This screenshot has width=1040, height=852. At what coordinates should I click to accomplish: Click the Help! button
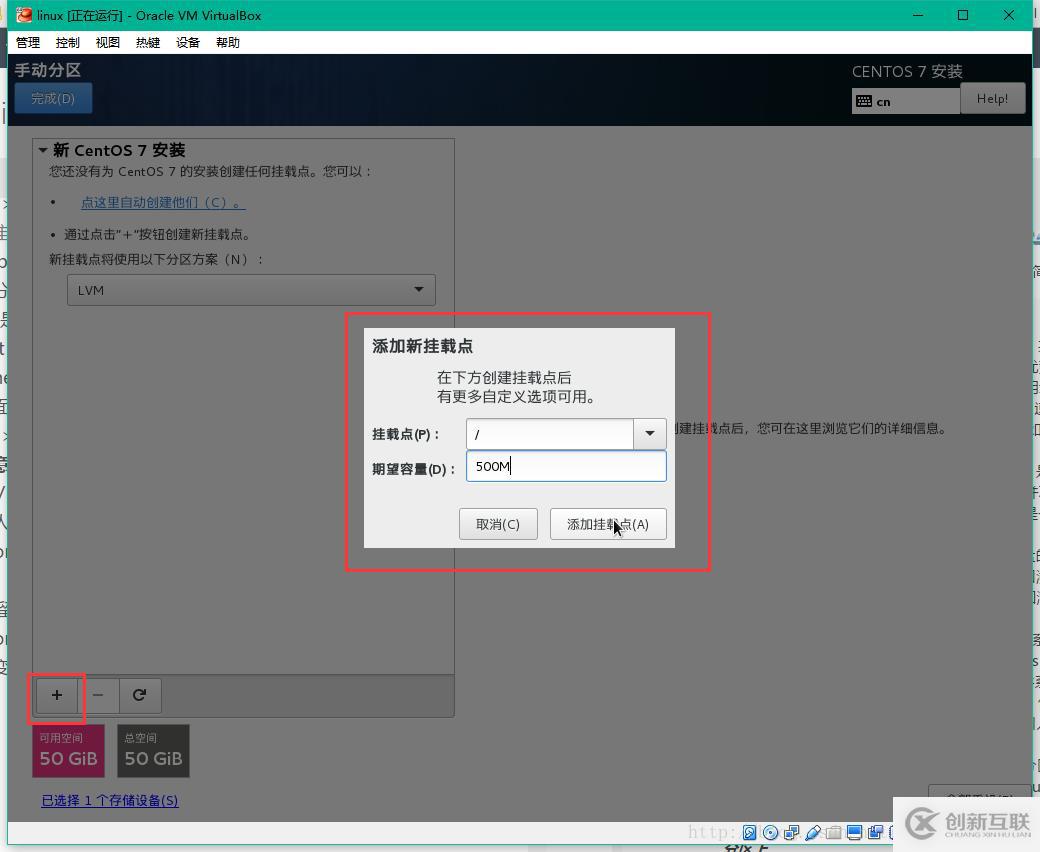[992, 98]
